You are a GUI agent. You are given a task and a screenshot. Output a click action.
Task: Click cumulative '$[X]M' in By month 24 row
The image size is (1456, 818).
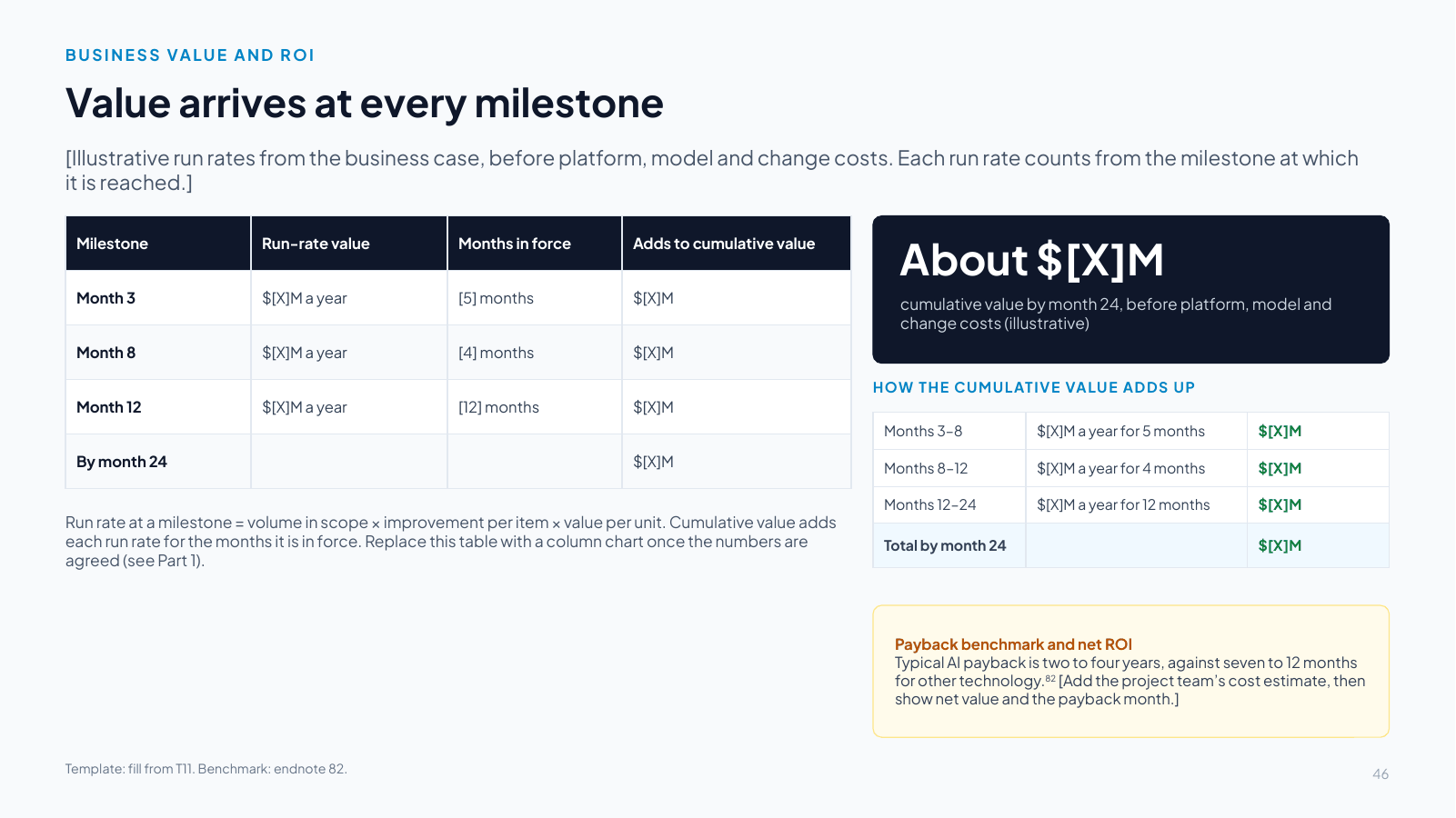pyautogui.click(x=653, y=462)
